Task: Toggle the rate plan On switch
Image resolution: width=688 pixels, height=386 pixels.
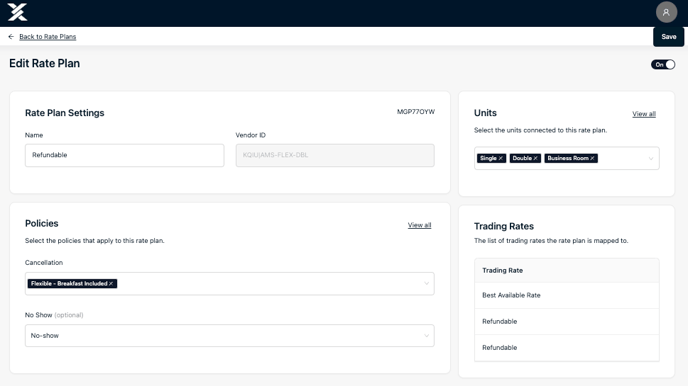Action: point(663,64)
